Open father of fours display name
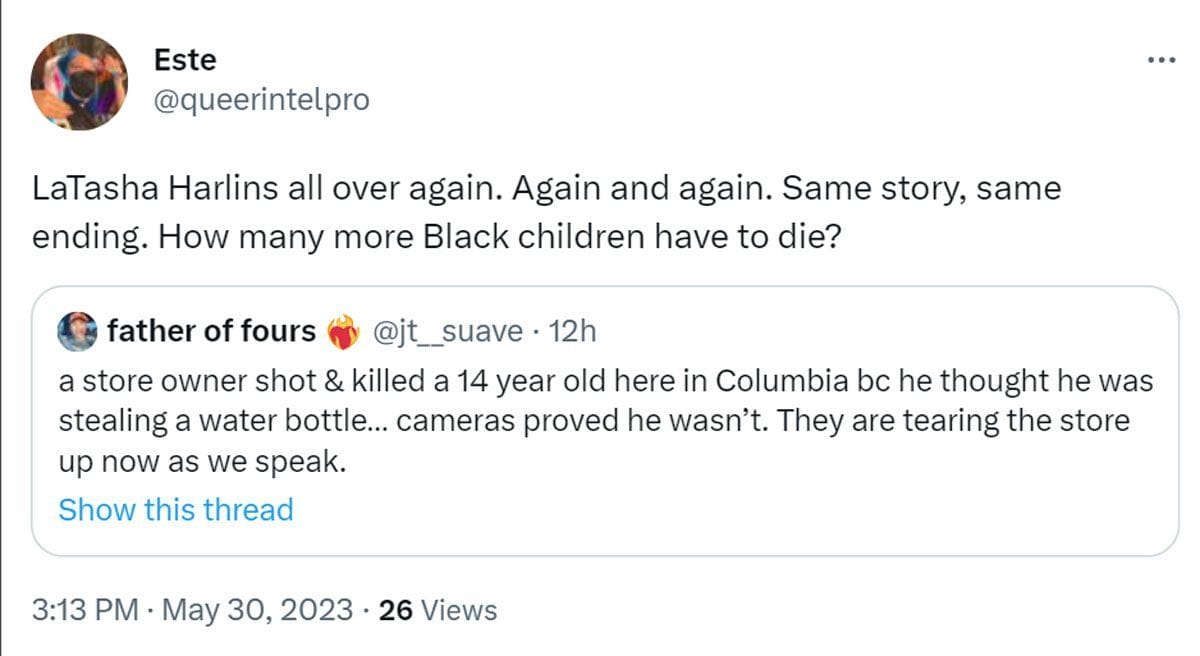This screenshot has height=656, width=1200. (x=210, y=331)
